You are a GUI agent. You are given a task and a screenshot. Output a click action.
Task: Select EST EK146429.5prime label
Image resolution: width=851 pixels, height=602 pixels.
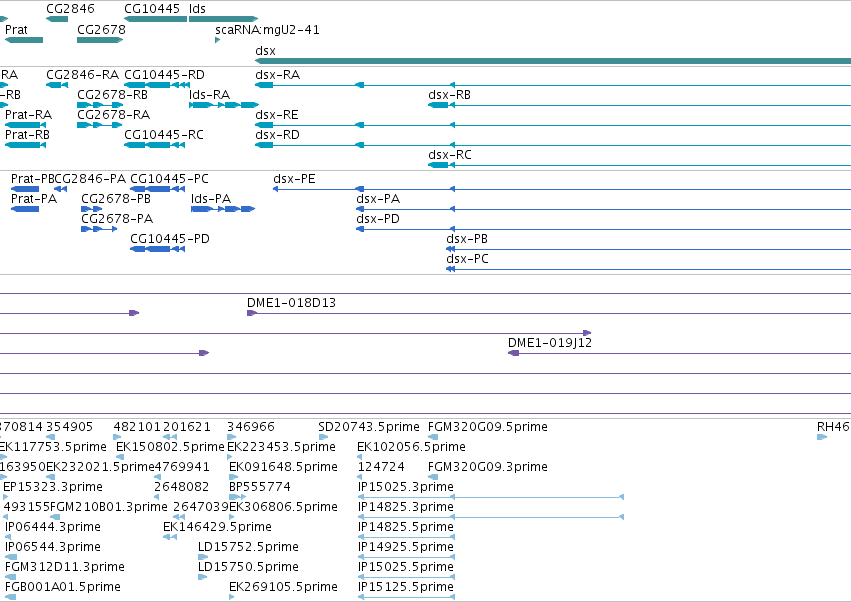(217, 527)
